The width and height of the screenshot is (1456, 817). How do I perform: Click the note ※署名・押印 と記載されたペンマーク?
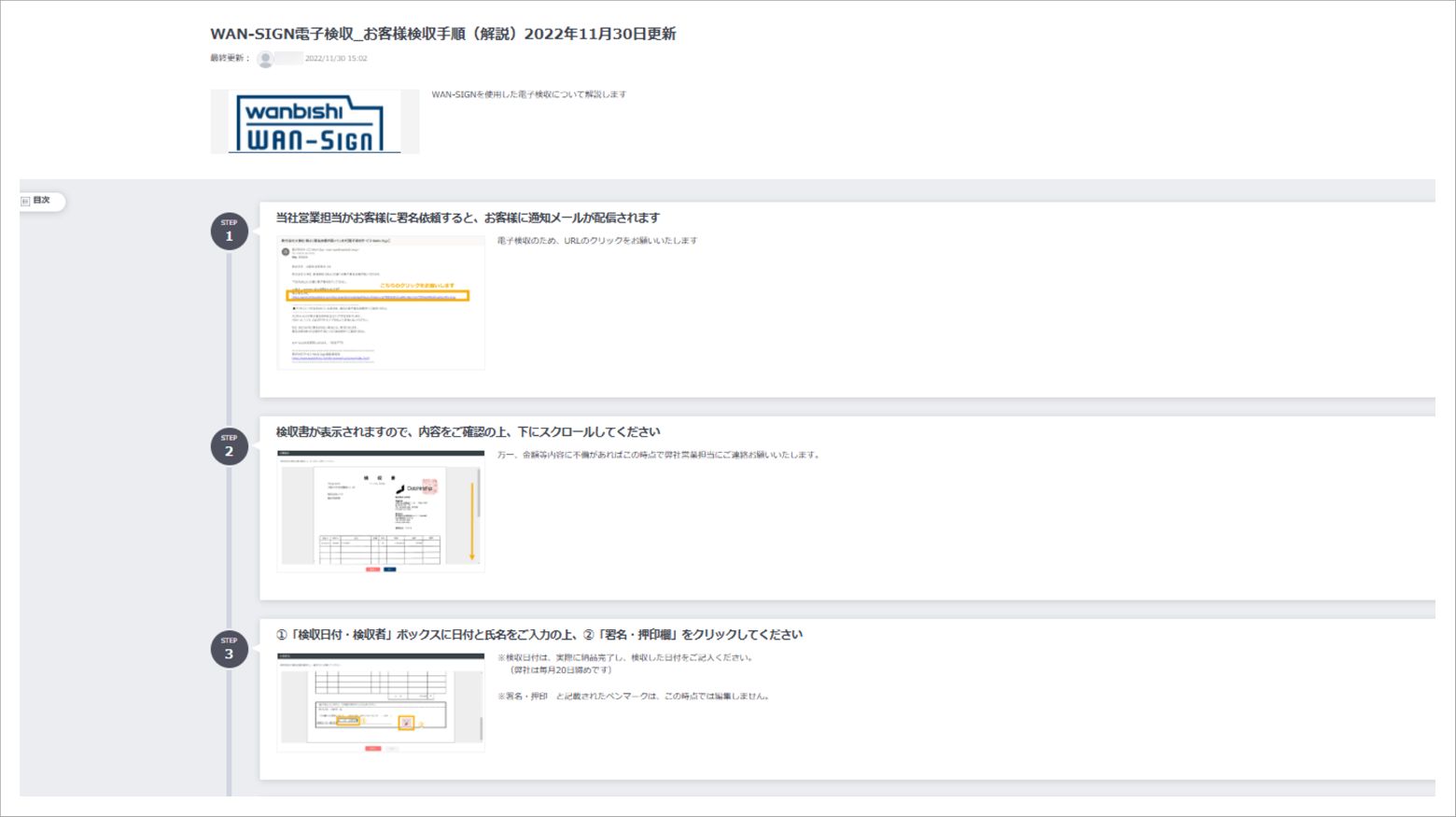pyautogui.click(x=634, y=697)
